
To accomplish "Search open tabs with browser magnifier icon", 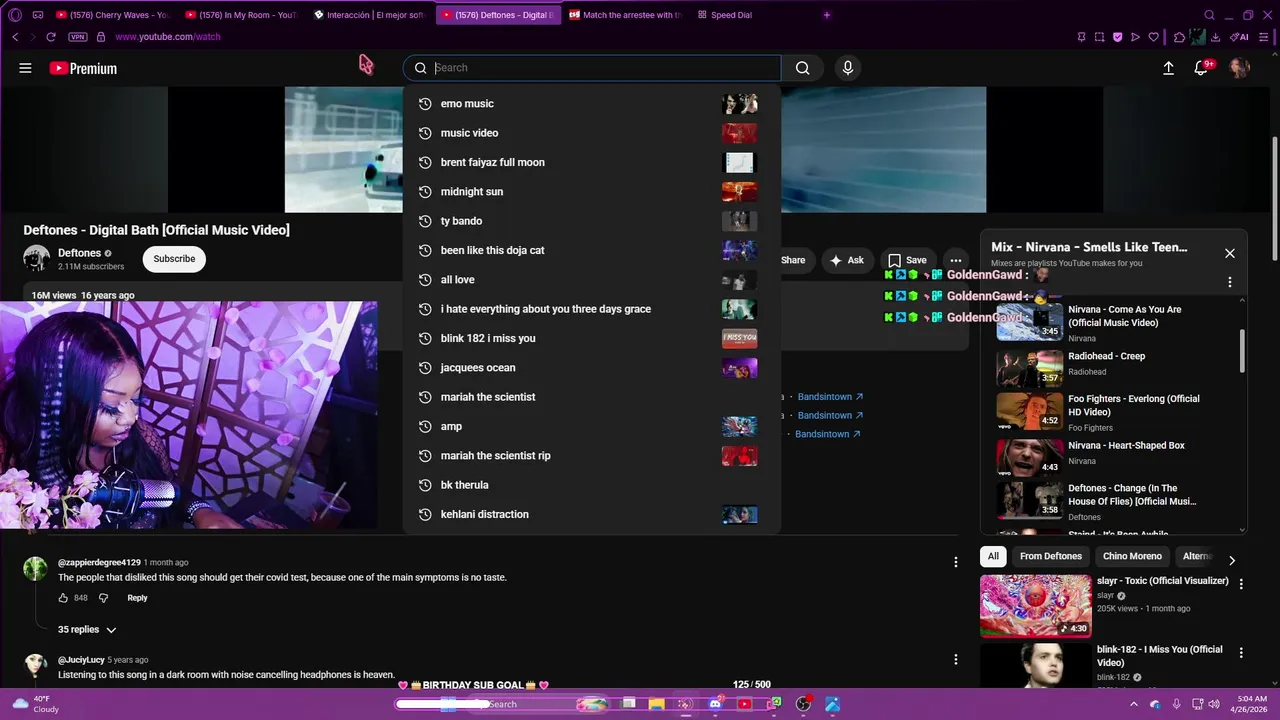I will click(1209, 15).
